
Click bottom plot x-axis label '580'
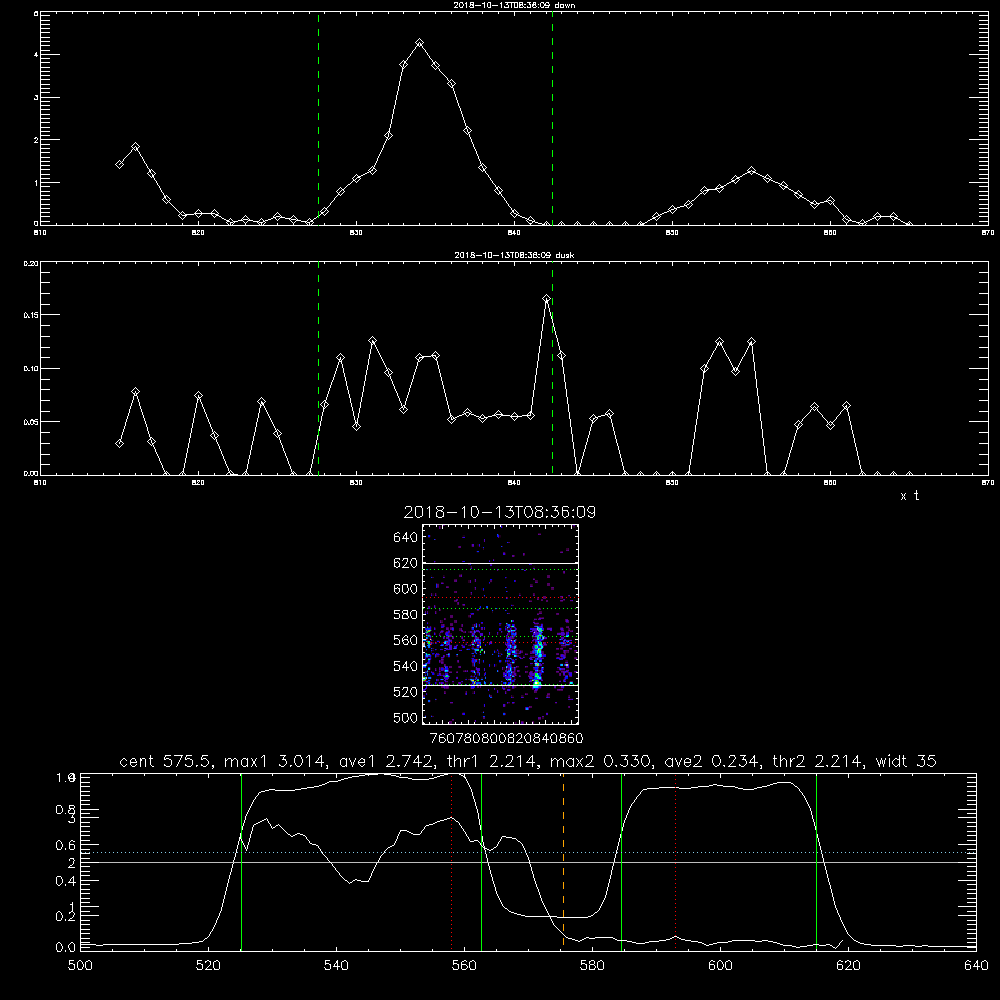(x=592, y=966)
